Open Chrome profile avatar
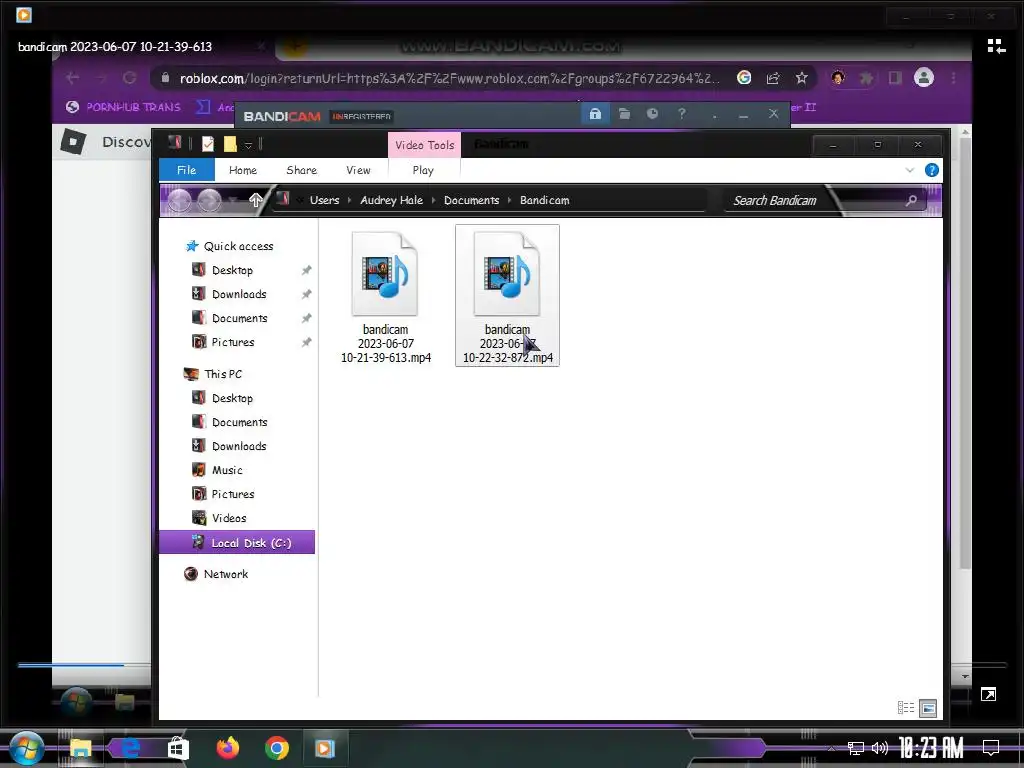This screenshot has width=1024, height=768. (x=923, y=78)
